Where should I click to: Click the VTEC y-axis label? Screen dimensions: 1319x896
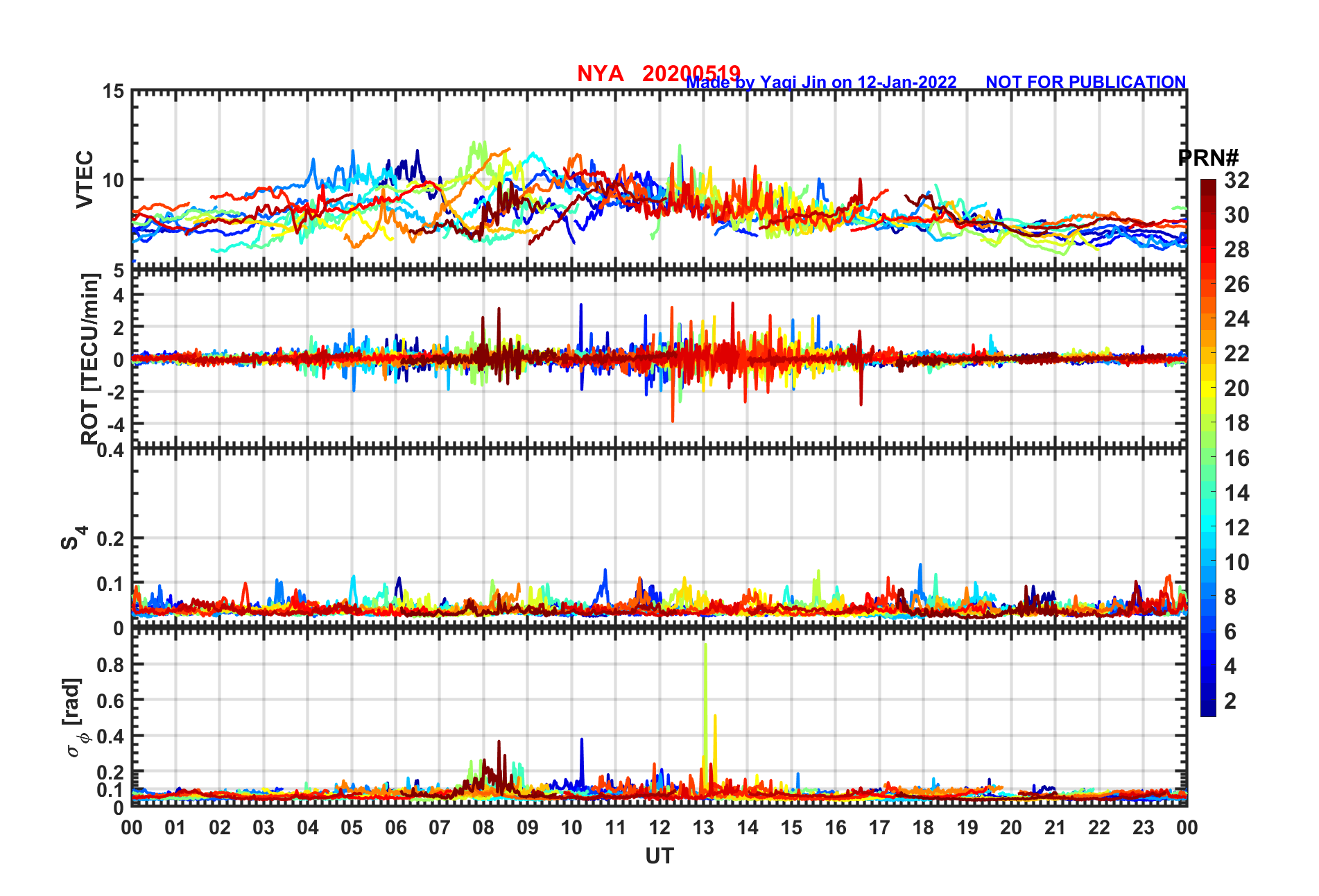(x=85, y=179)
